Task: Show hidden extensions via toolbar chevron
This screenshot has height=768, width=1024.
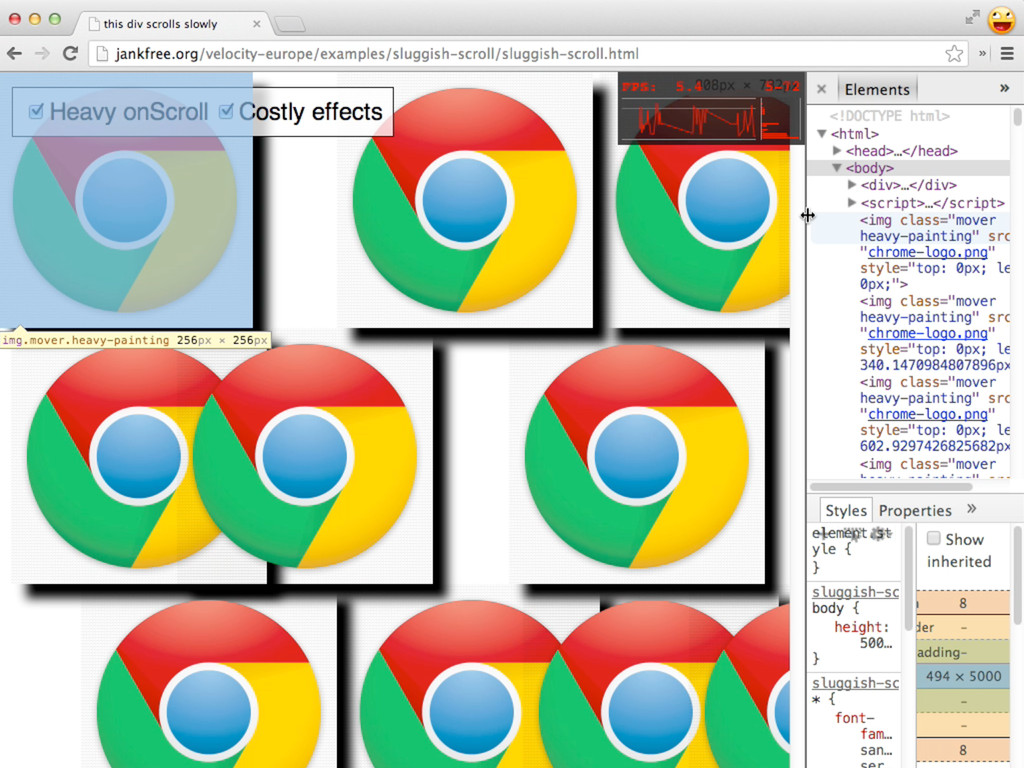Action: coord(983,54)
